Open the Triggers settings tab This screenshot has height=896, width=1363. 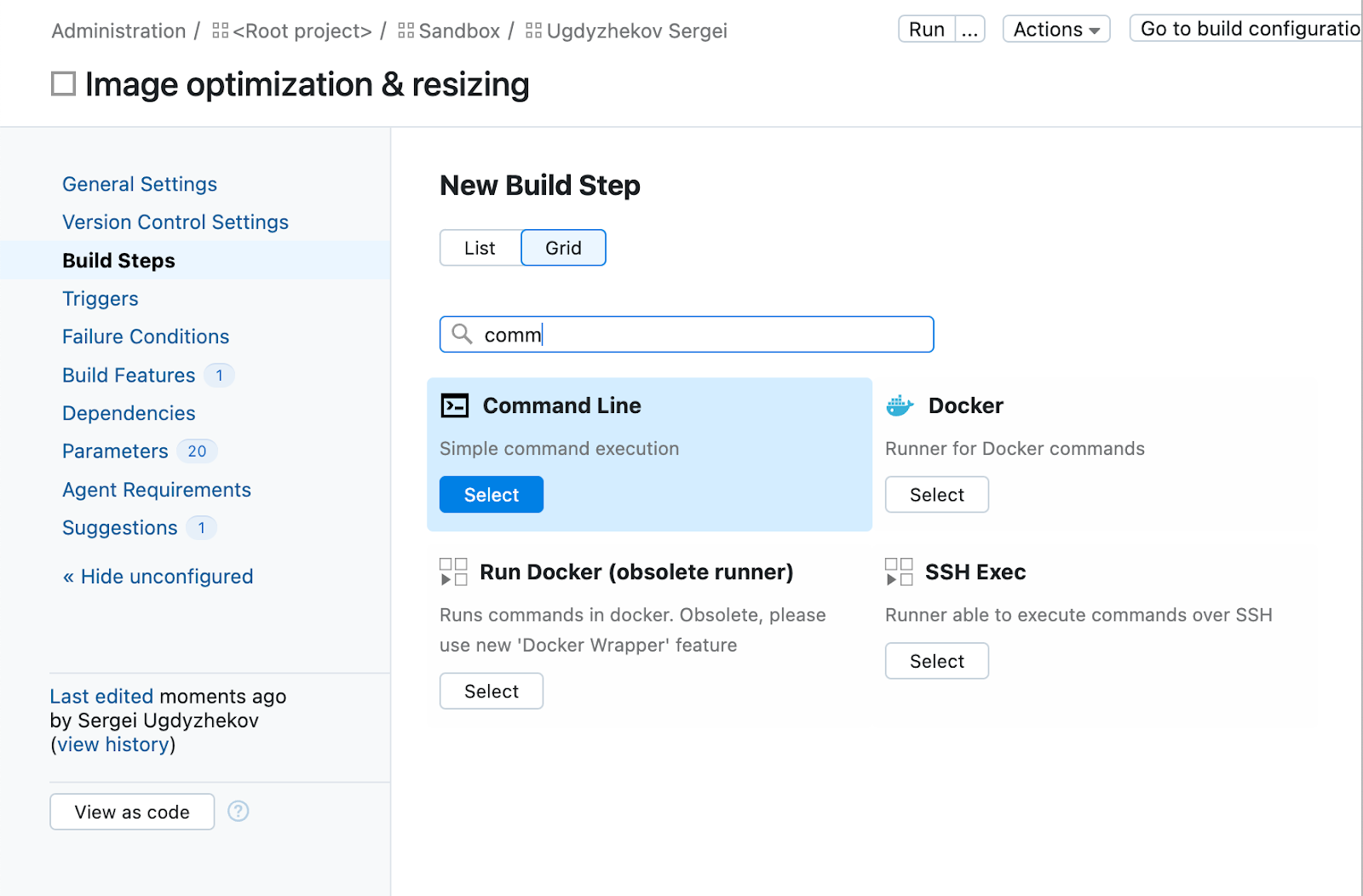coord(100,299)
